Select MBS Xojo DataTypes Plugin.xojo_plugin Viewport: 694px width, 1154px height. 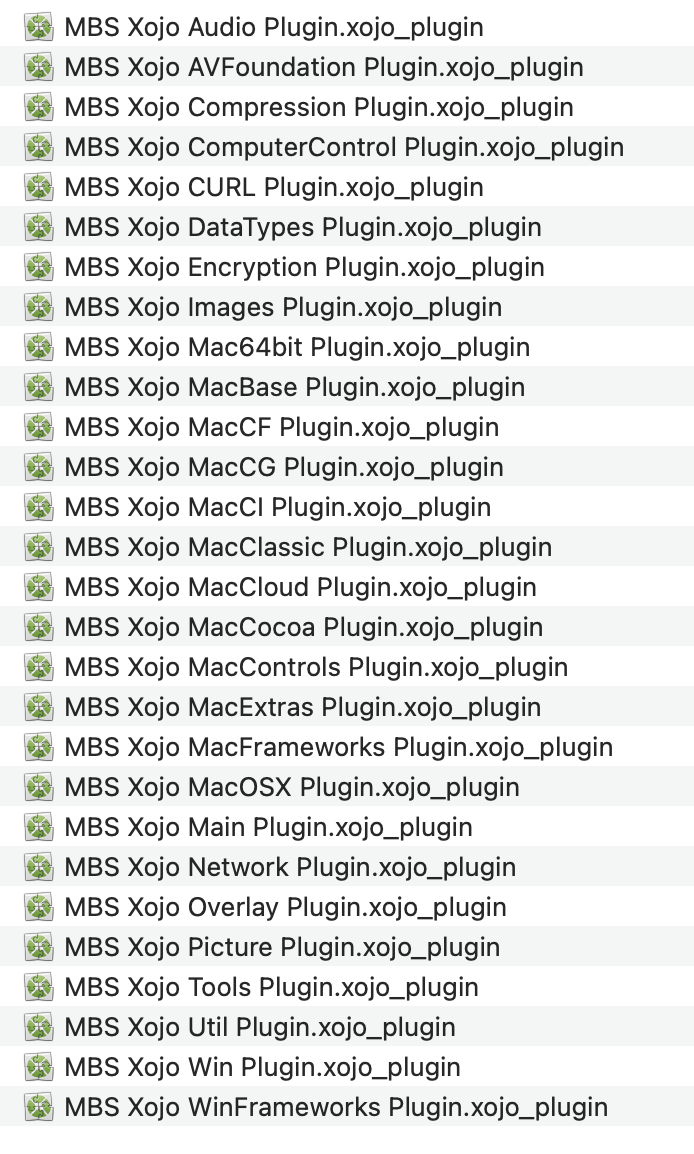303,227
